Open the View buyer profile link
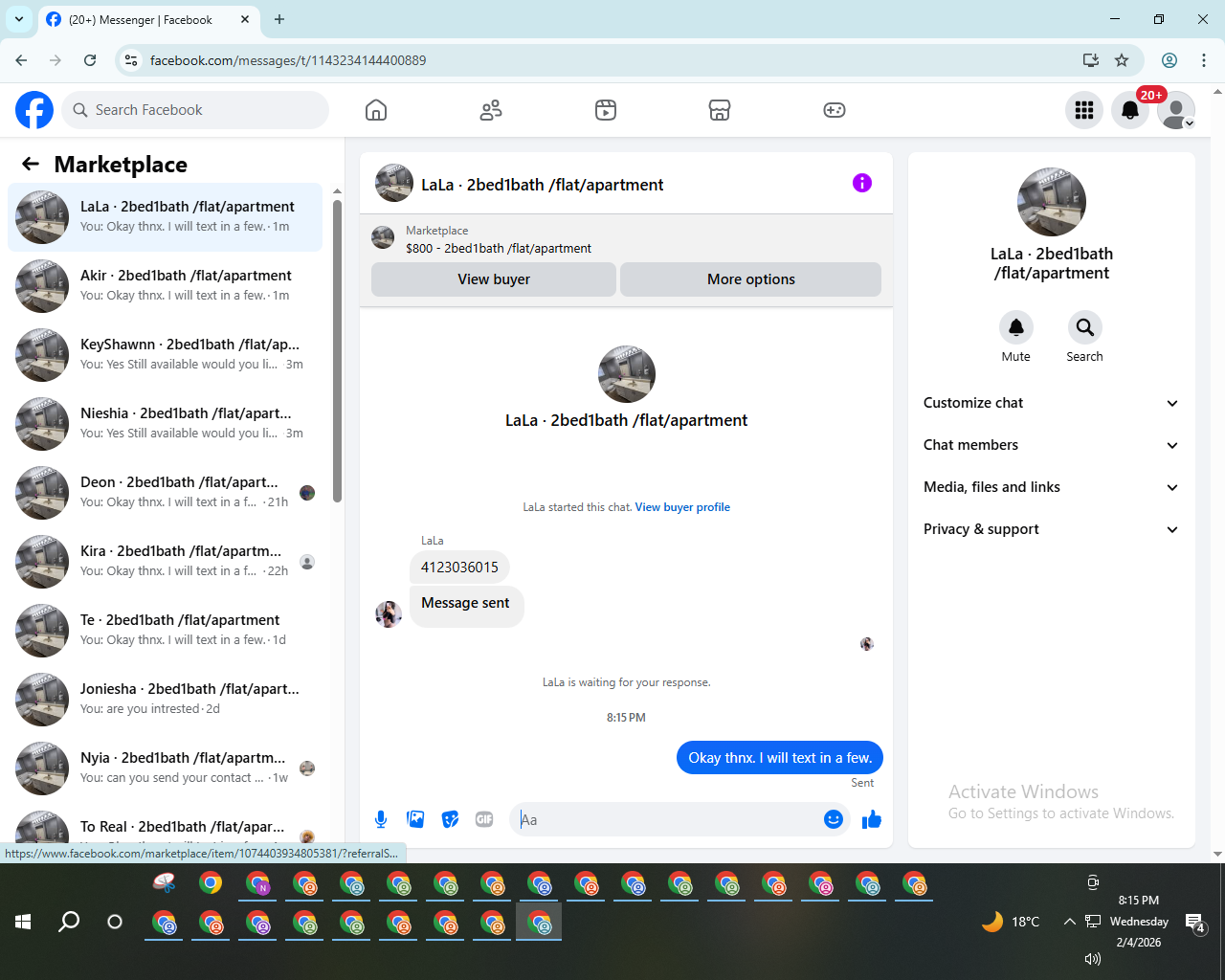1225x980 pixels. click(682, 507)
